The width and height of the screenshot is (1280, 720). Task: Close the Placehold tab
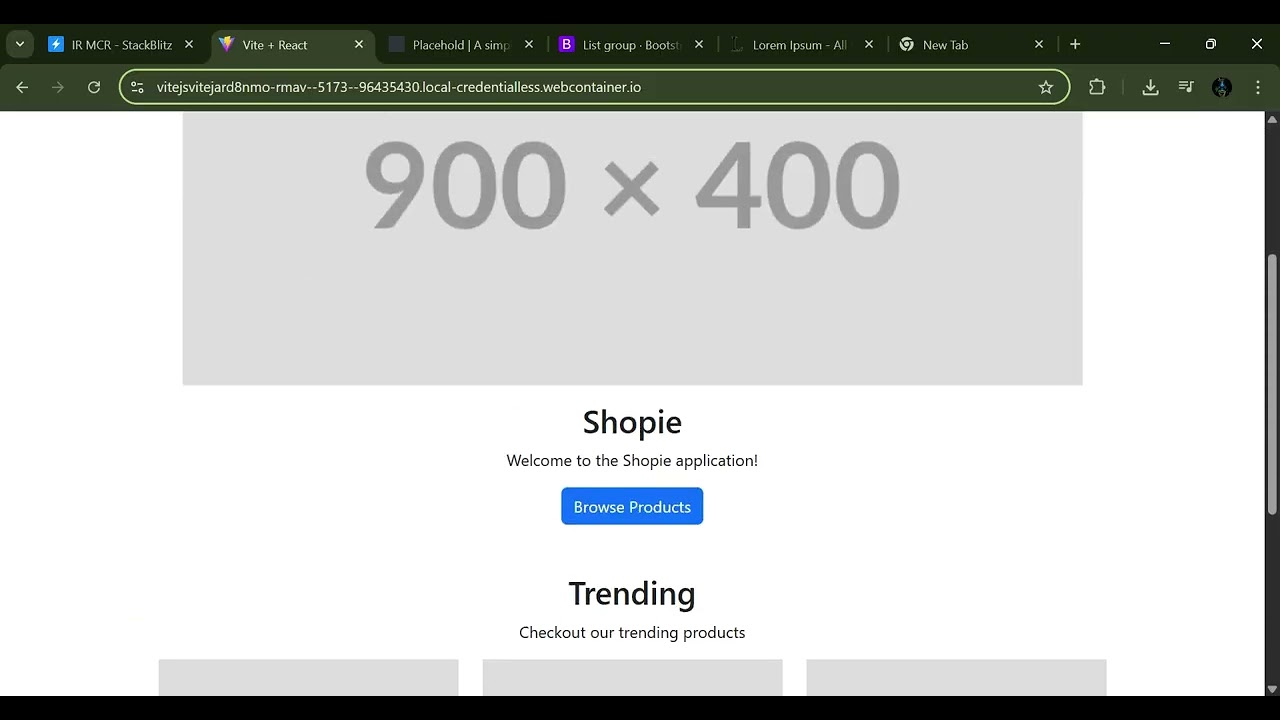pos(529,45)
